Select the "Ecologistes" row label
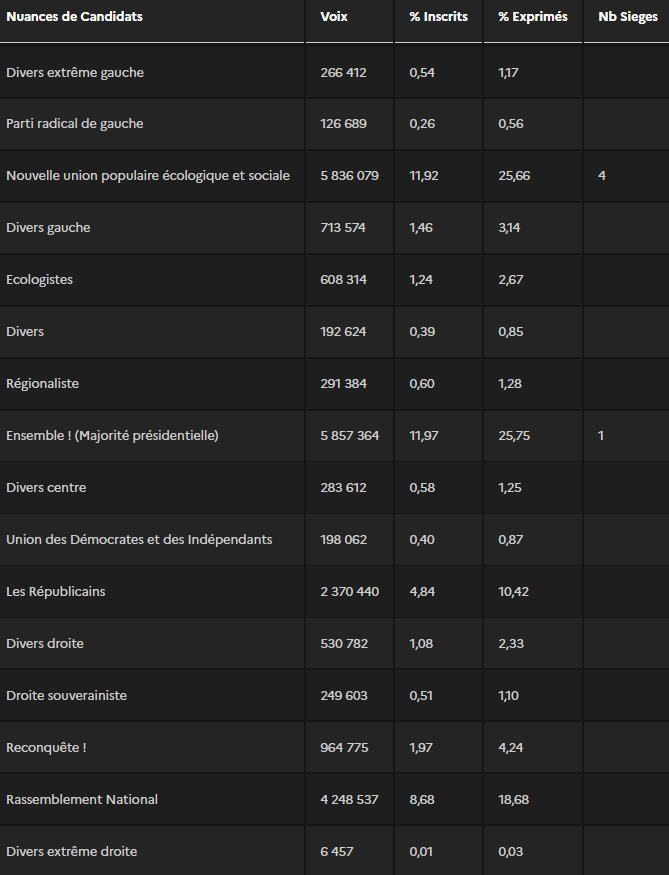 [x=40, y=280]
